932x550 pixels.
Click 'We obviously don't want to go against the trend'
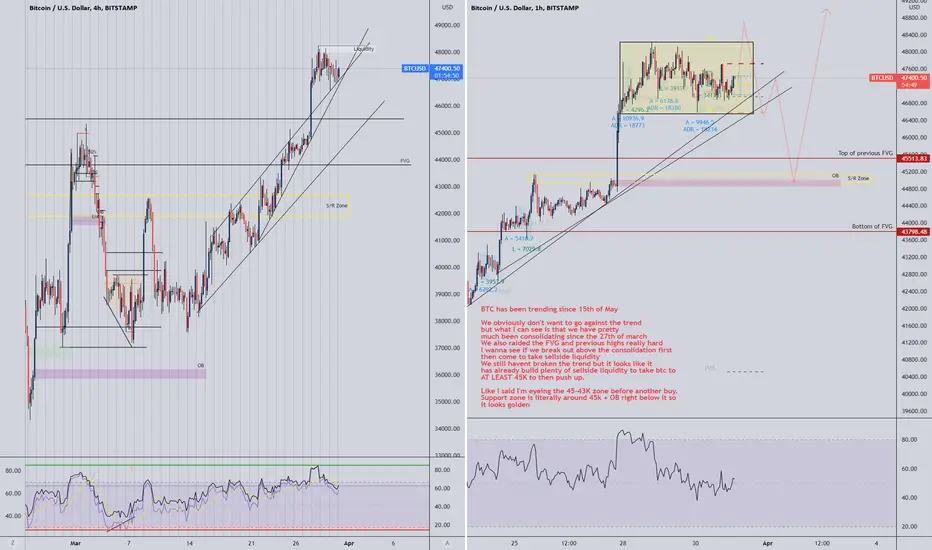pyautogui.click(x=561, y=323)
